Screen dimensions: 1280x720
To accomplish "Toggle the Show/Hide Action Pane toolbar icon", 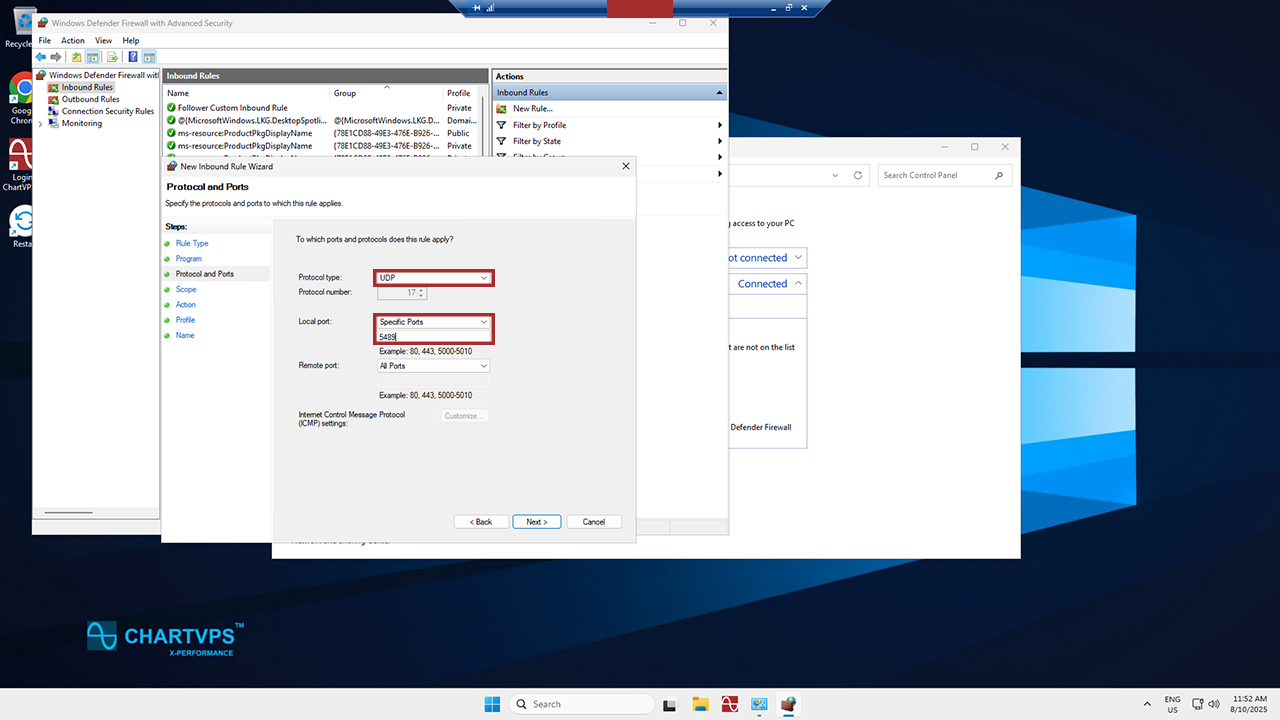I will pyautogui.click(x=149, y=57).
